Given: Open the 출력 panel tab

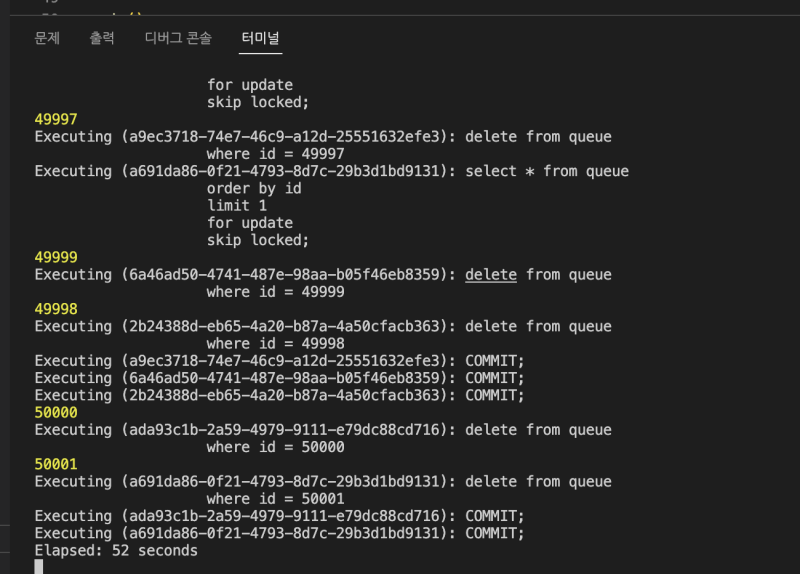Looking at the screenshot, I should click(x=102, y=38).
